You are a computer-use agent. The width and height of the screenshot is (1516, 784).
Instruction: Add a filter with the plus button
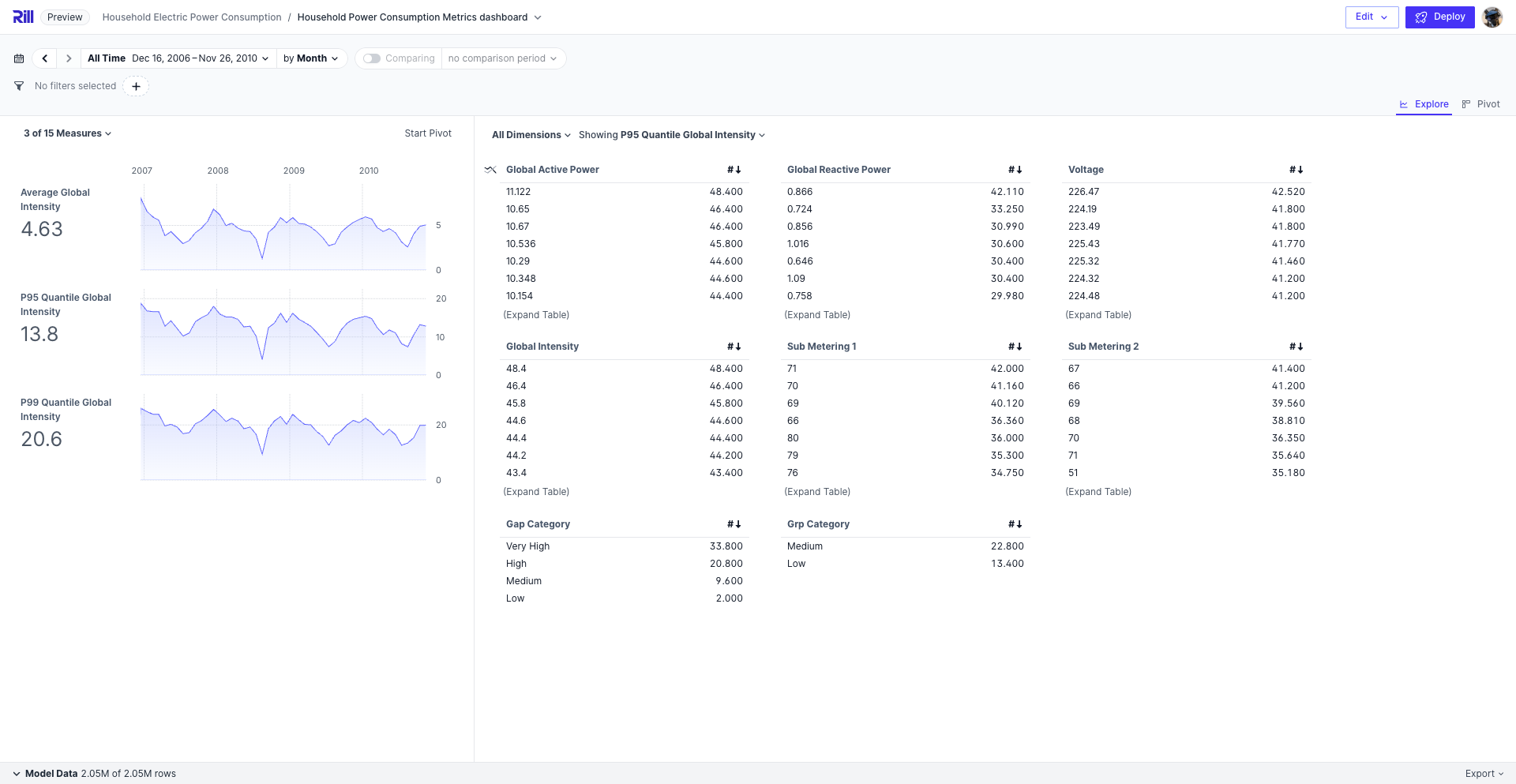tap(136, 86)
